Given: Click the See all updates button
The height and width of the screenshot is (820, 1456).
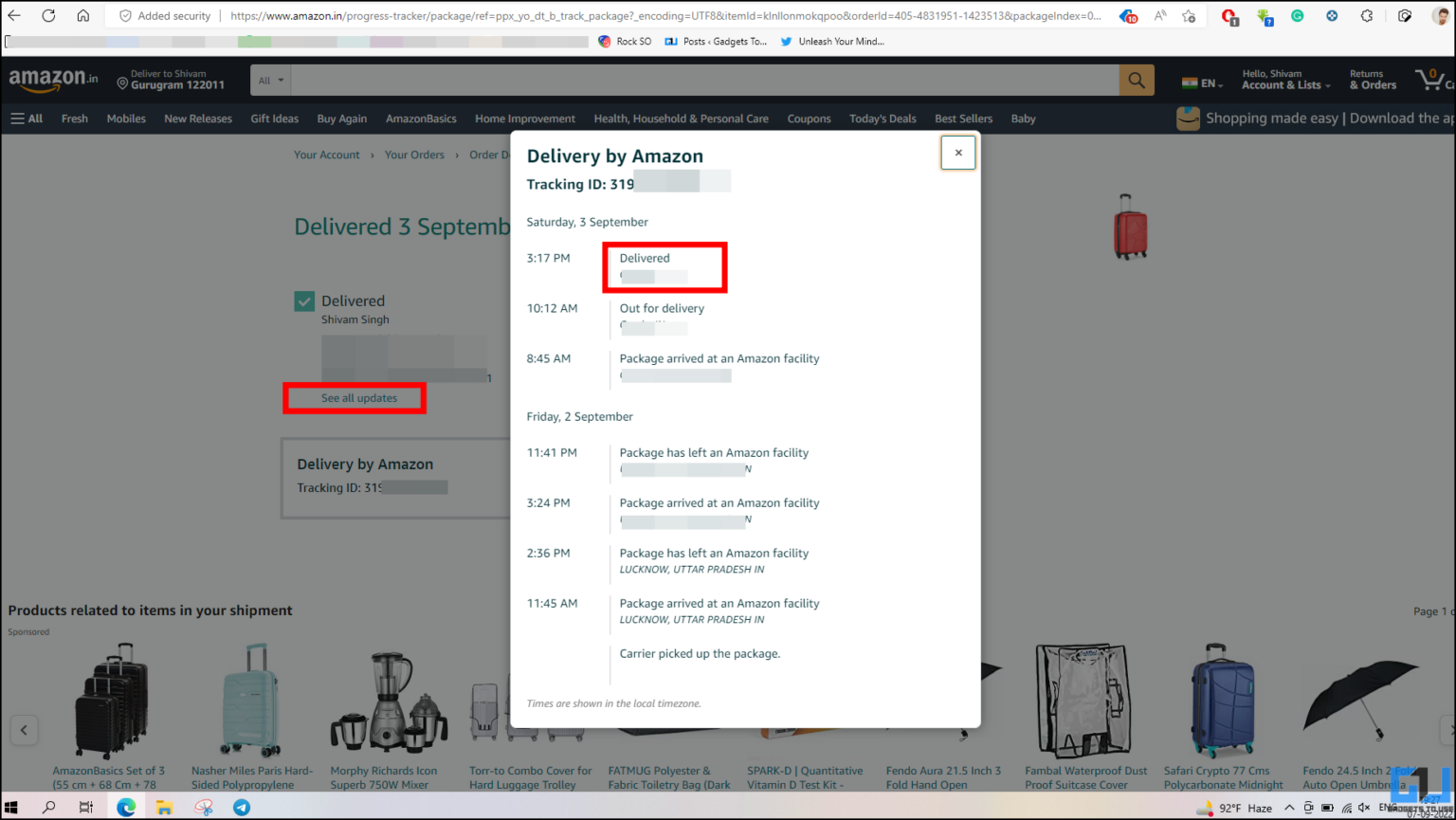Looking at the screenshot, I should click(x=354, y=398).
